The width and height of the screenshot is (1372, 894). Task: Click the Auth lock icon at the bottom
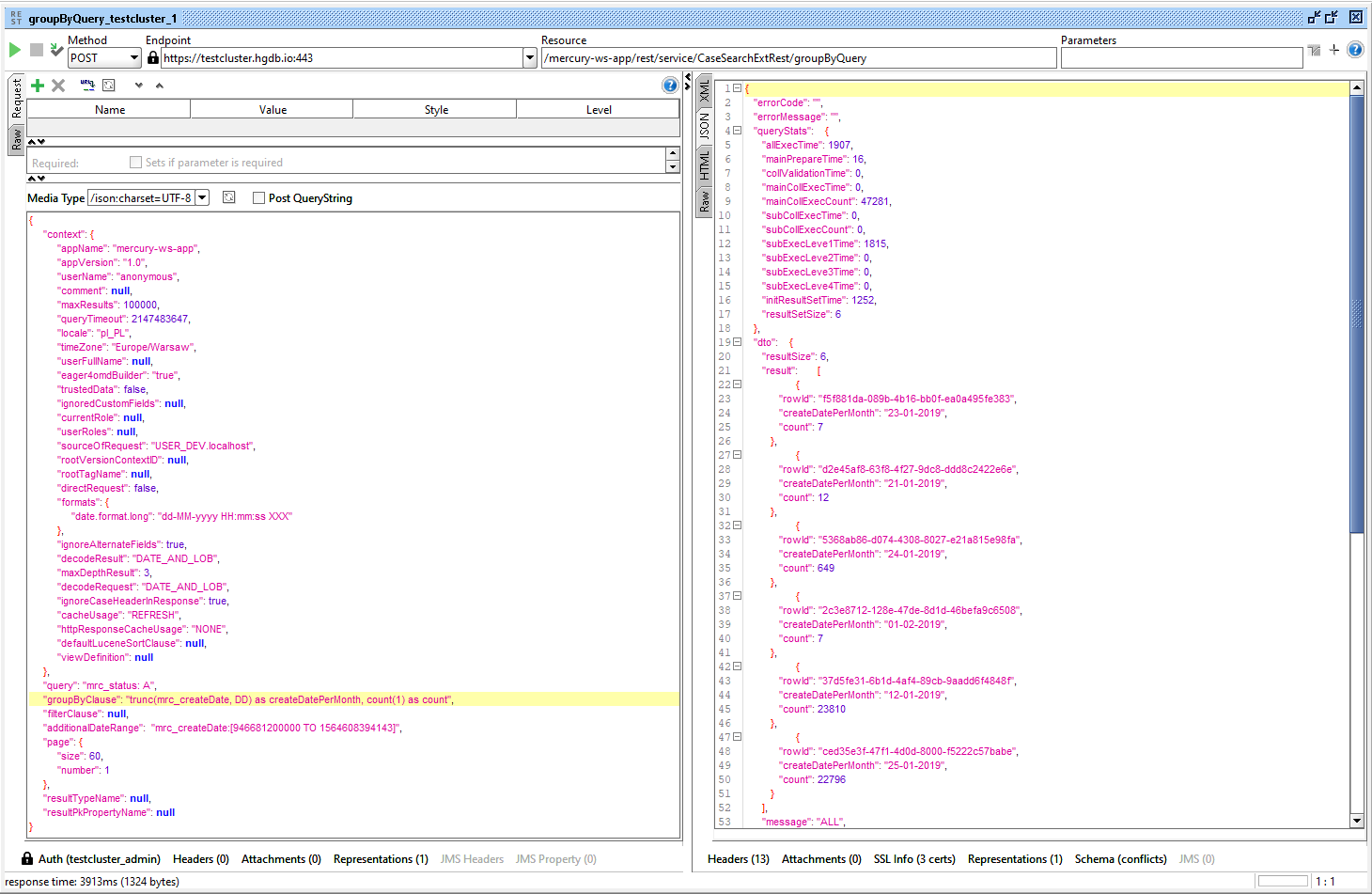pyautogui.click(x=27, y=859)
